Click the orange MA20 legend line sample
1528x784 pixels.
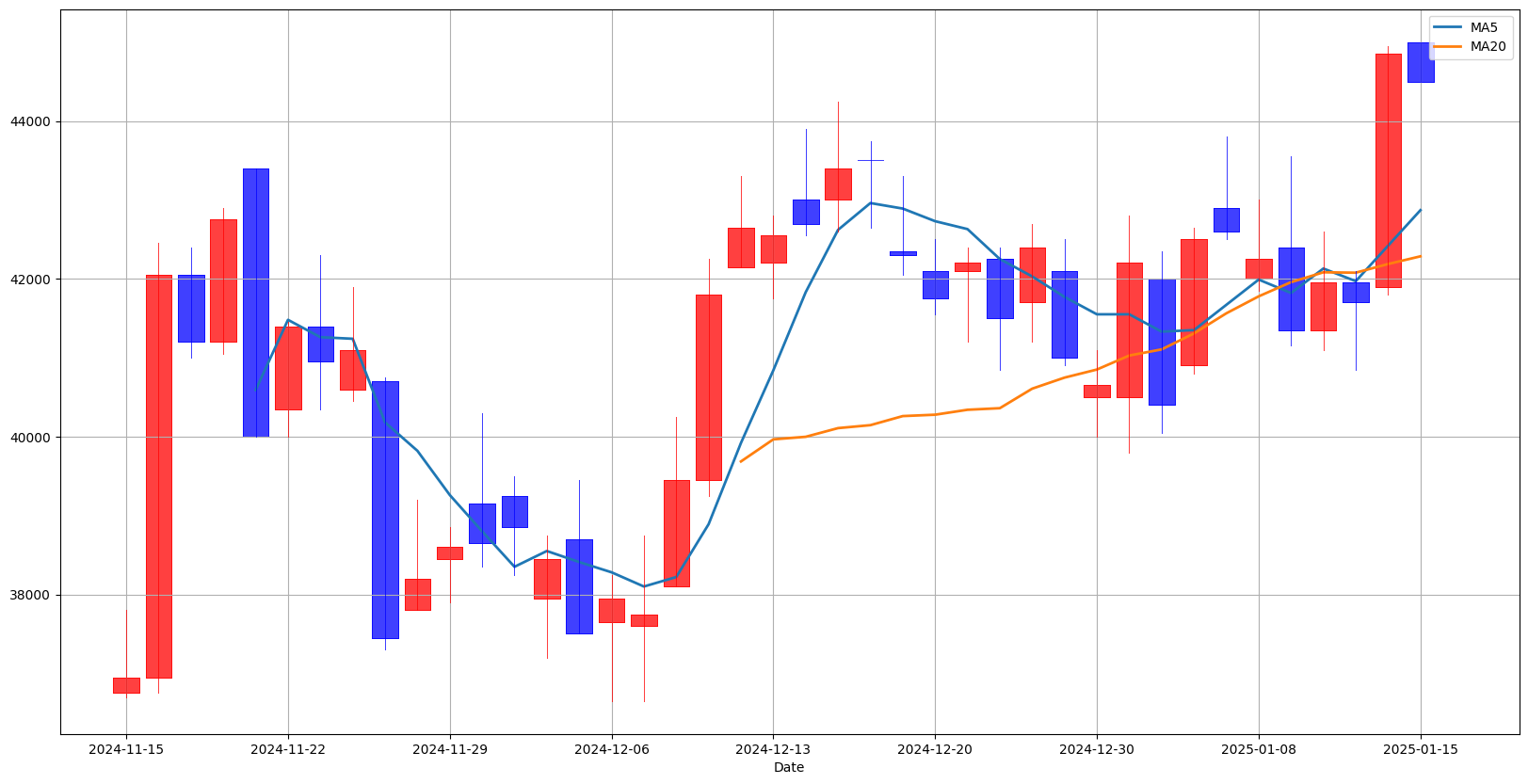click(1448, 46)
